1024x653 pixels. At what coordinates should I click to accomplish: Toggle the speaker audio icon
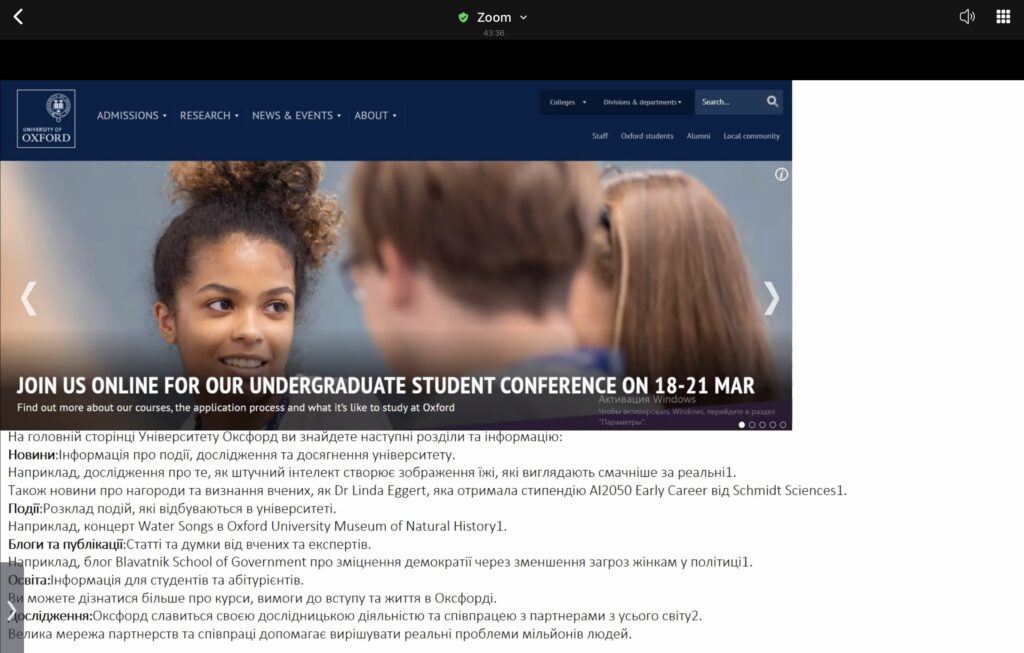coord(967,16)
